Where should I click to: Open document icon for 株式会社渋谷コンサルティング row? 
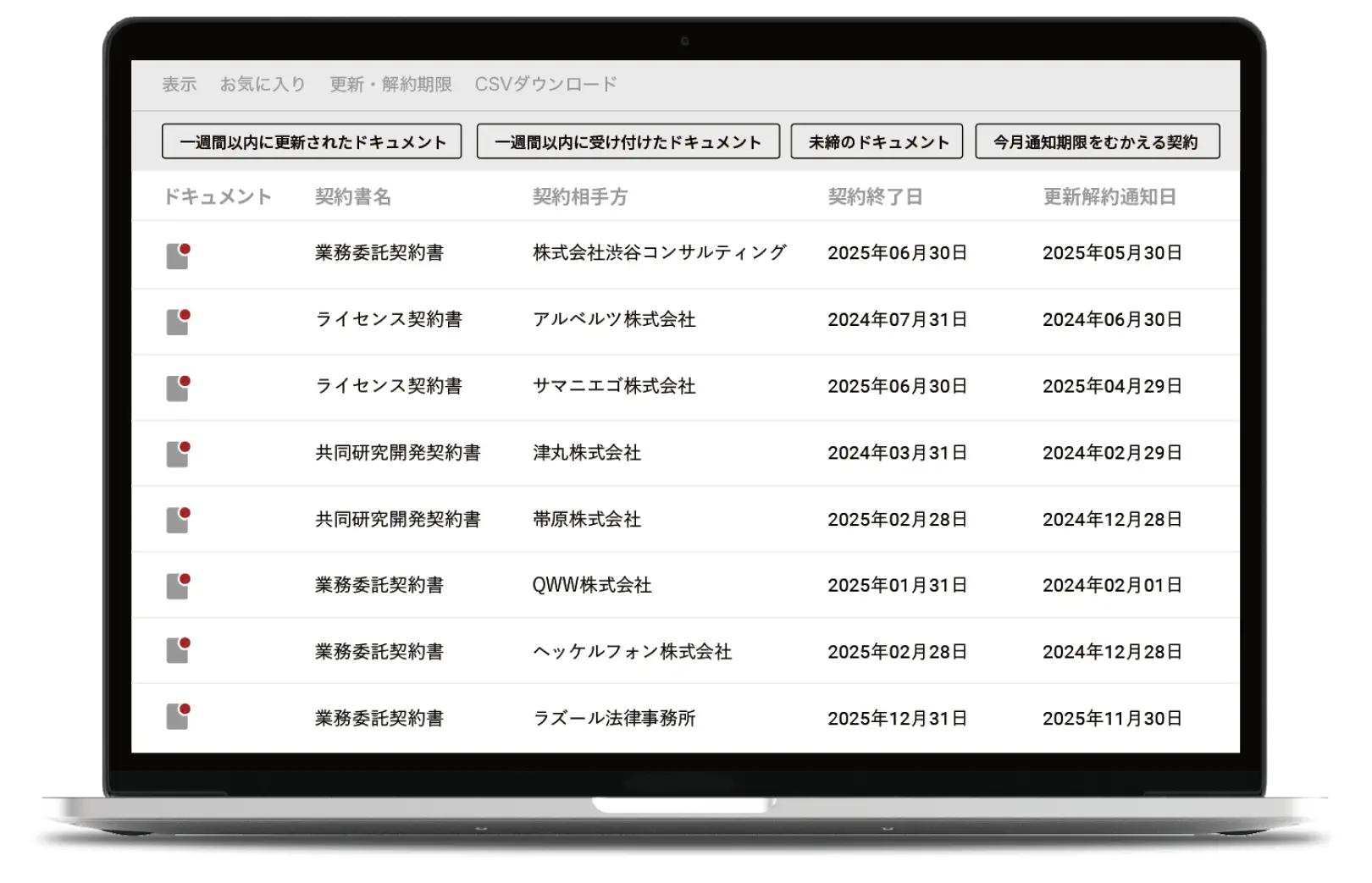(178, 255)
